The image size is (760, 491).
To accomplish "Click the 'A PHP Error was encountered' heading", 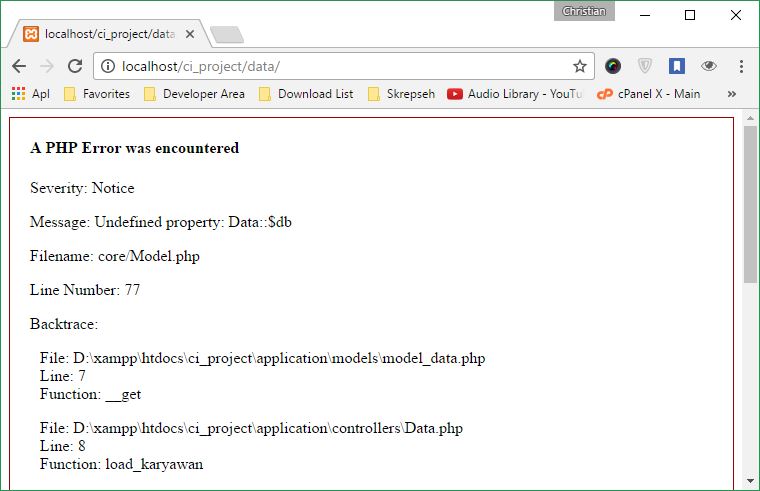I will click(x=134, y=148).
